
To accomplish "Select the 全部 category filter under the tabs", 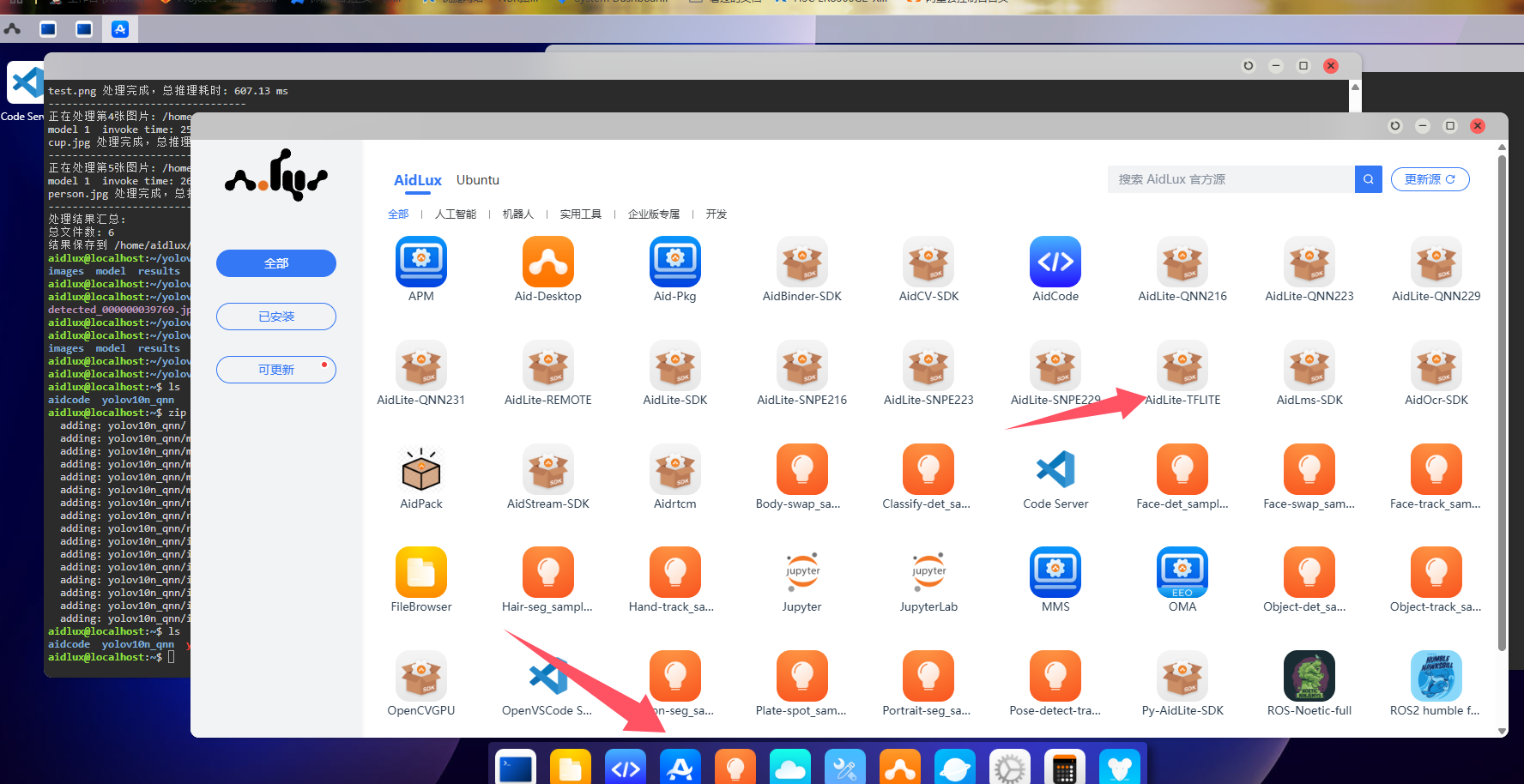I will click(x=398, y=214).
